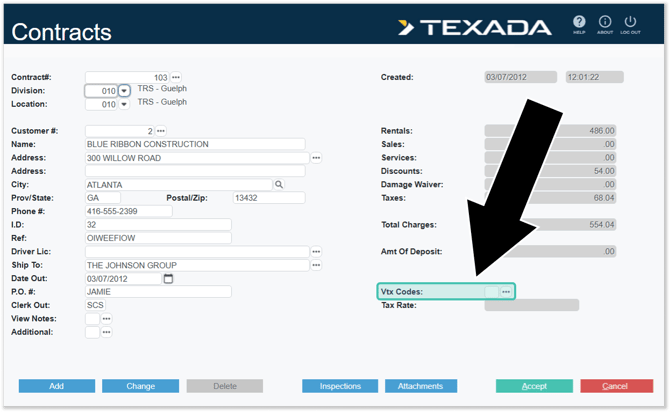Click Discounts amount 54.00
The image size is (670, 412).
(550, 171)
